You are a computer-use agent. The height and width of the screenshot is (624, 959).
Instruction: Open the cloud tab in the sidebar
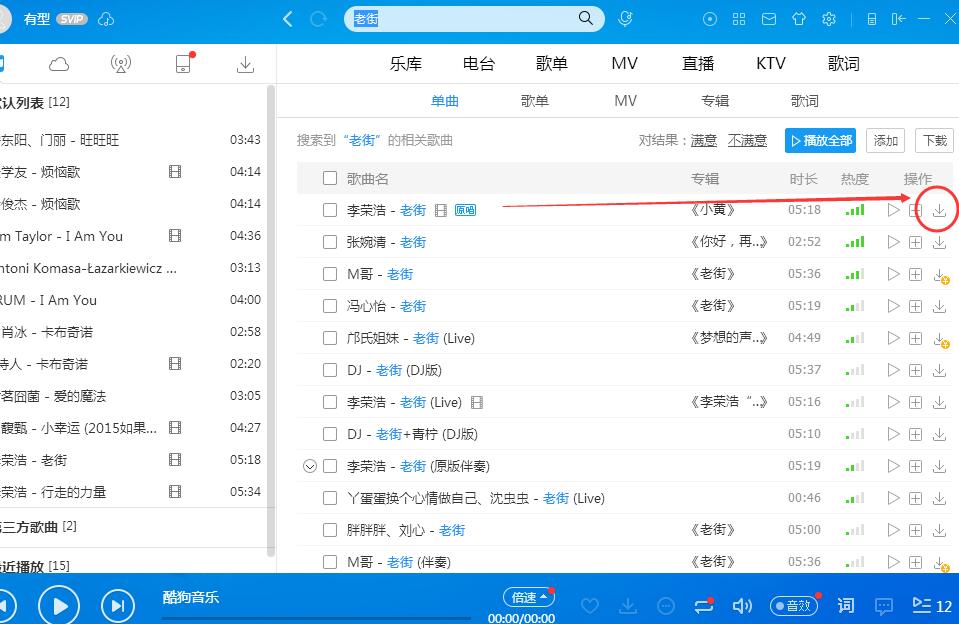(59, 64)
